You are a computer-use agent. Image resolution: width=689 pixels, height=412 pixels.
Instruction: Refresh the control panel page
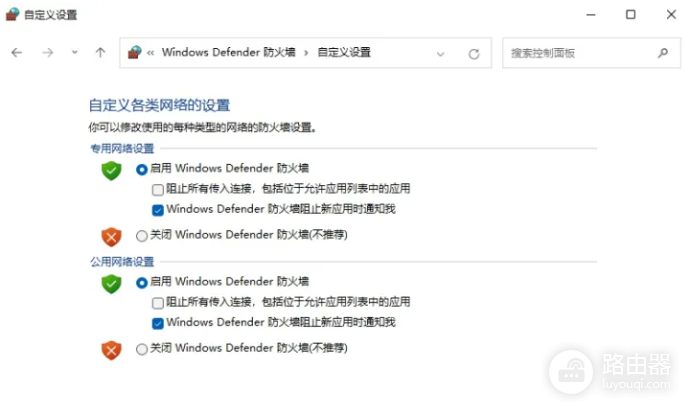[x=474, y=54]
